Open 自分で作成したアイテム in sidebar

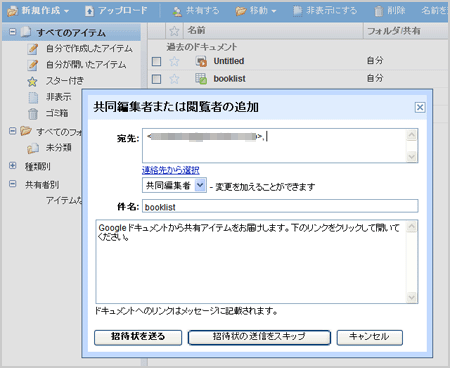tap(89, 49)
